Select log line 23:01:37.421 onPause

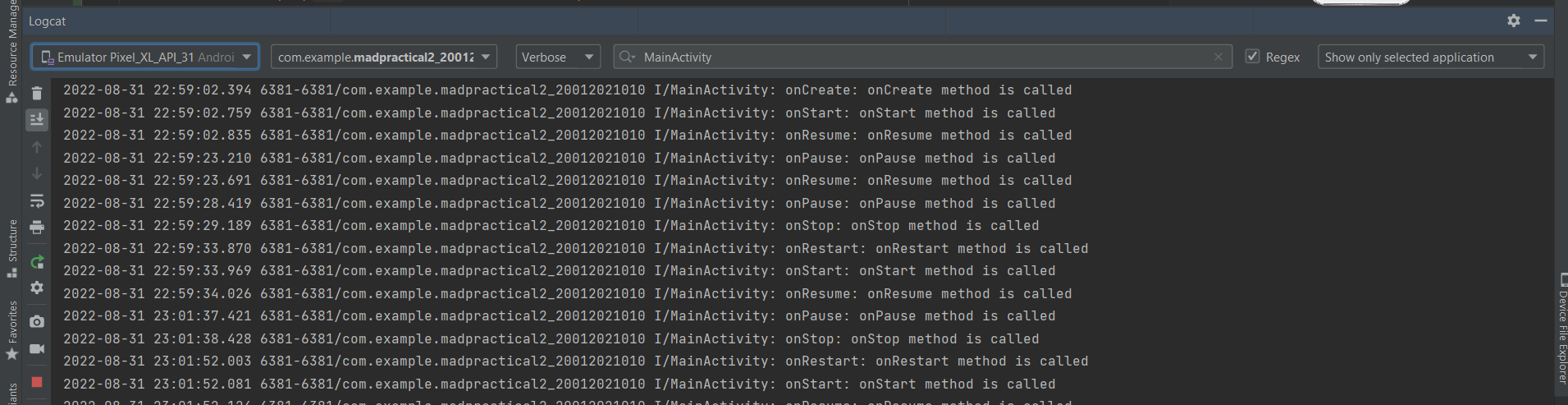560,316
